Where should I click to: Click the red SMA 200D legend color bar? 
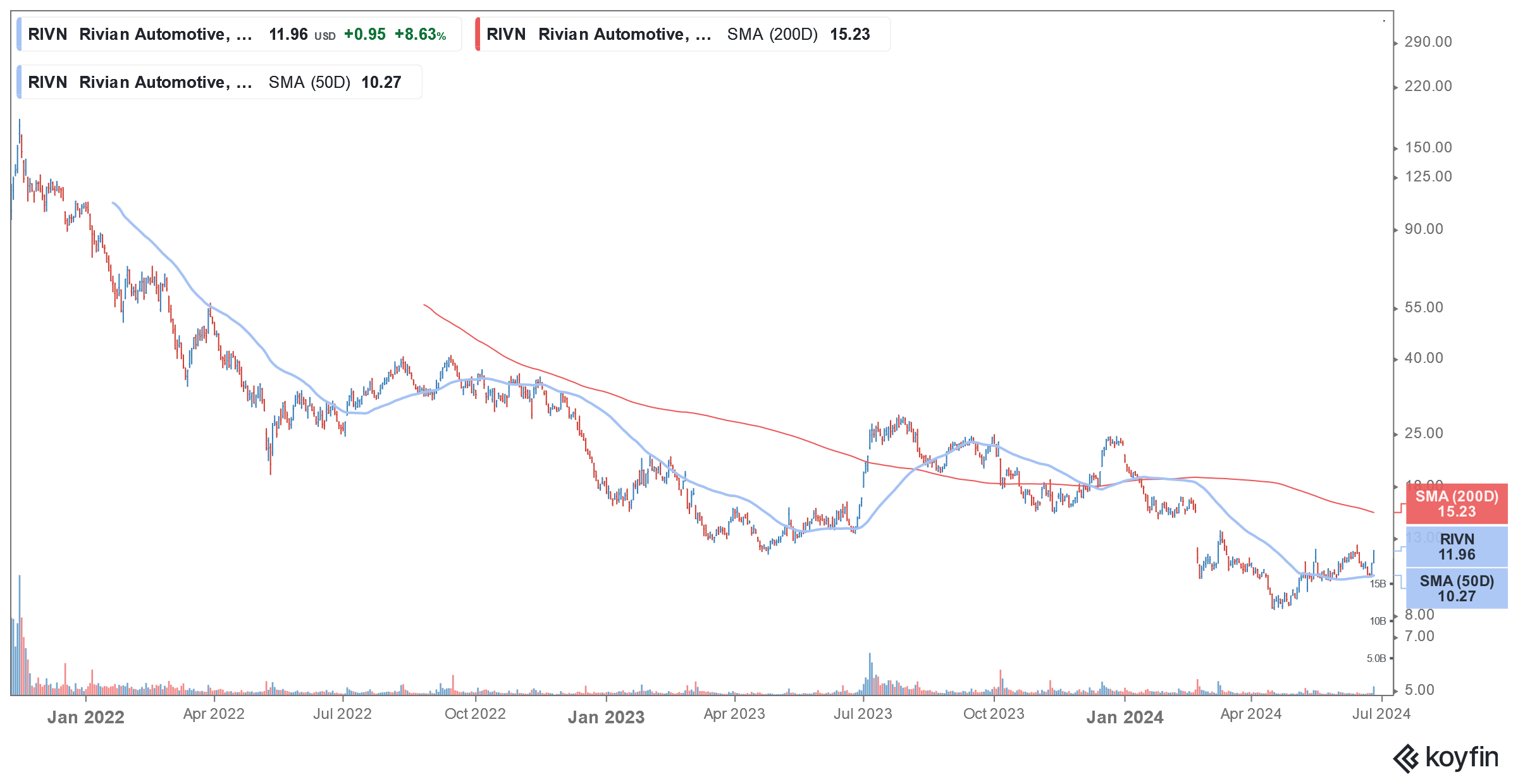tap(478, 34)
